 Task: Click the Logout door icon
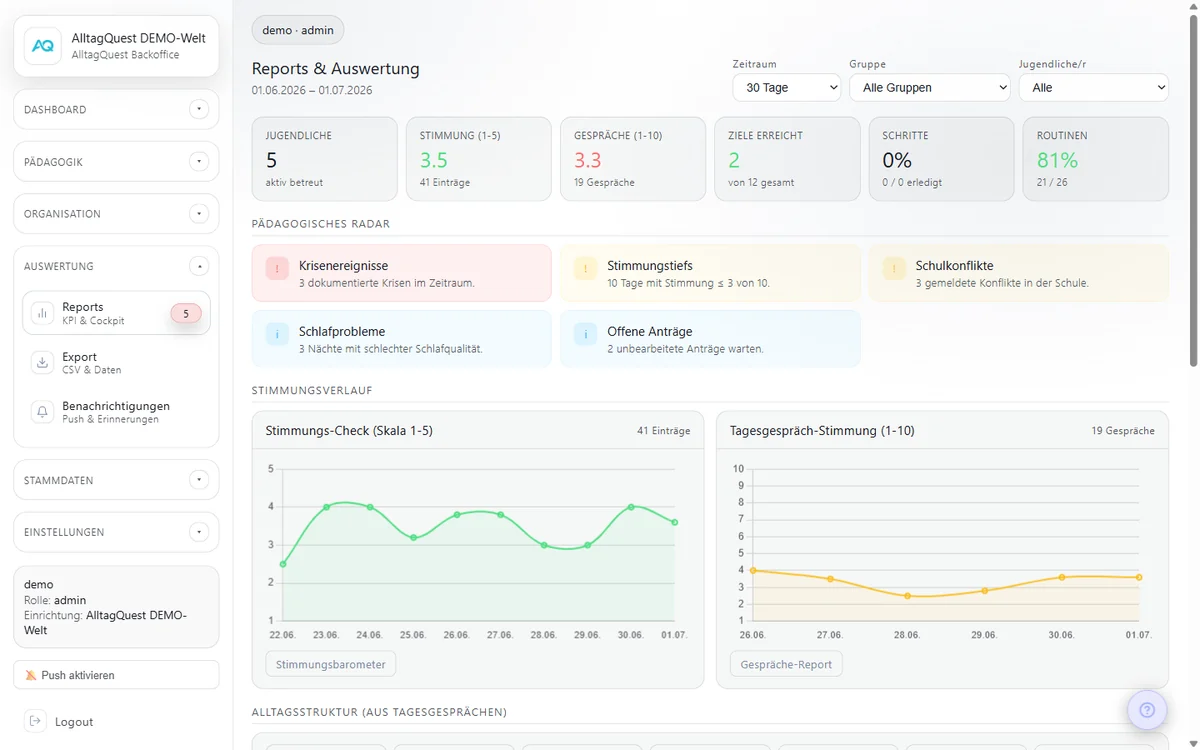point(36,721)
